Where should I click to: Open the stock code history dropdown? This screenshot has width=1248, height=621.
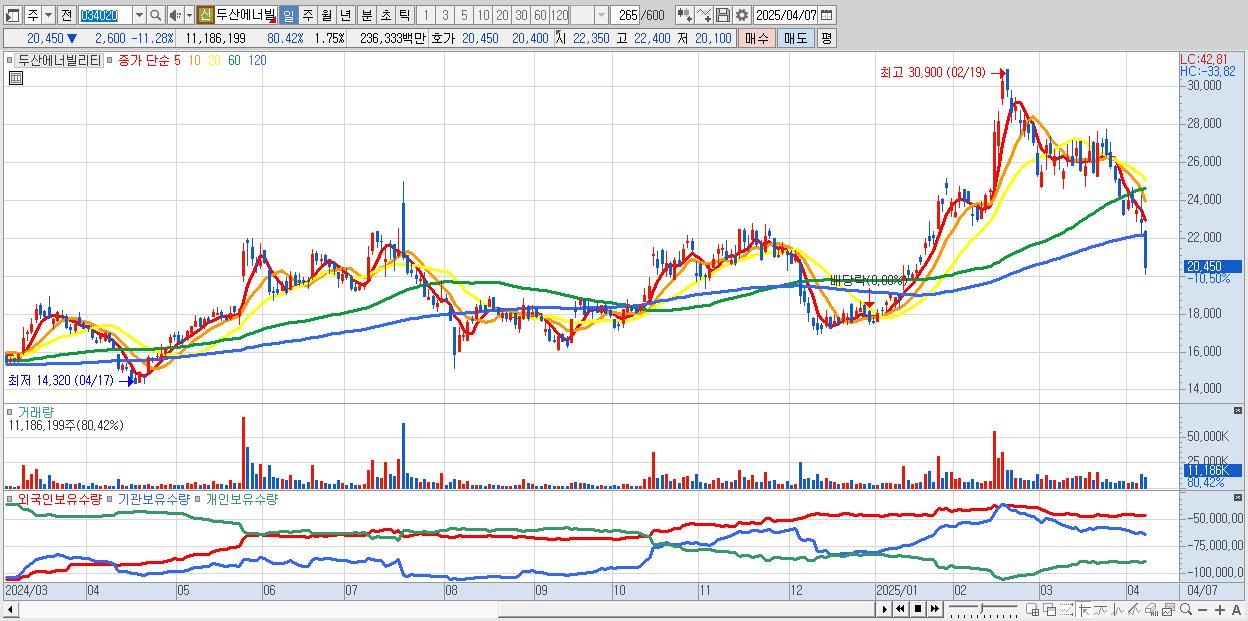pyautogui.click(x=139, y=15)
